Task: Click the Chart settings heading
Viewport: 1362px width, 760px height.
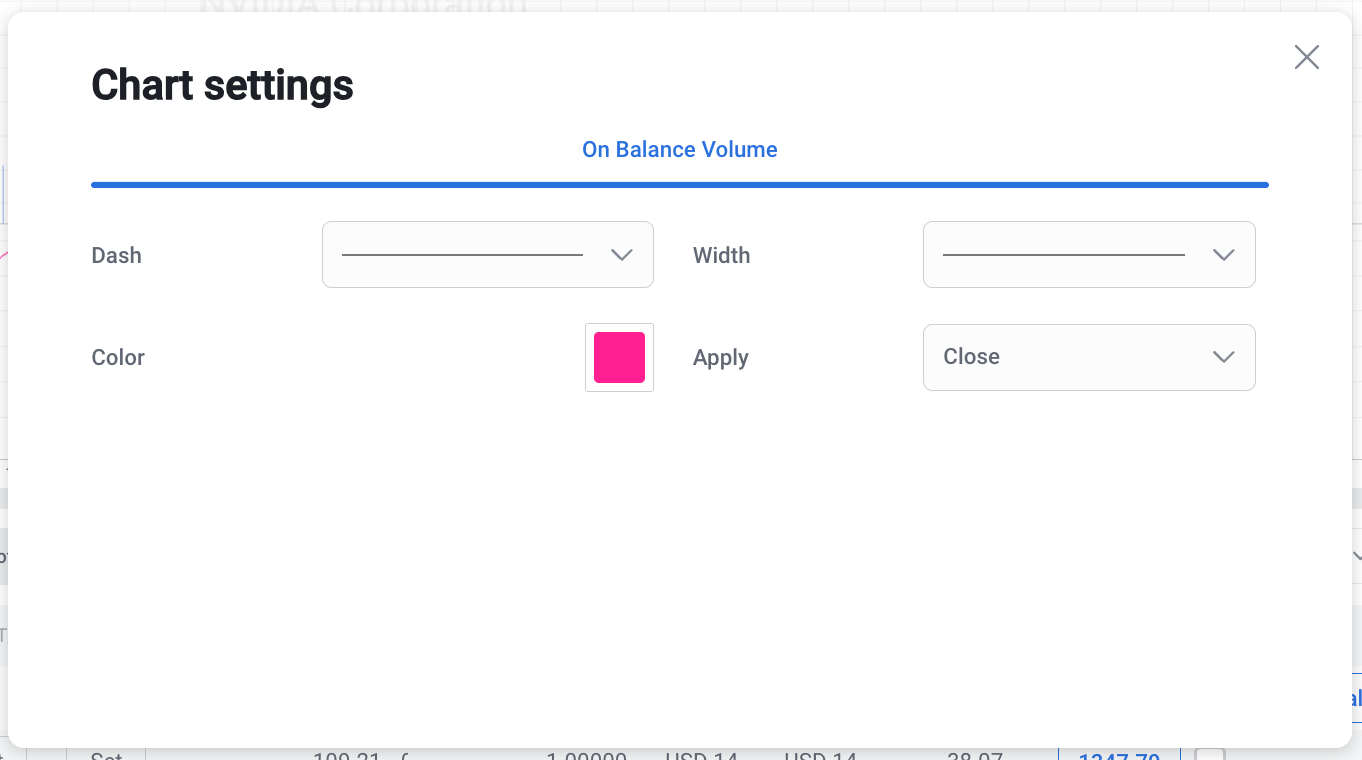Action: click(x=222, y=86)
